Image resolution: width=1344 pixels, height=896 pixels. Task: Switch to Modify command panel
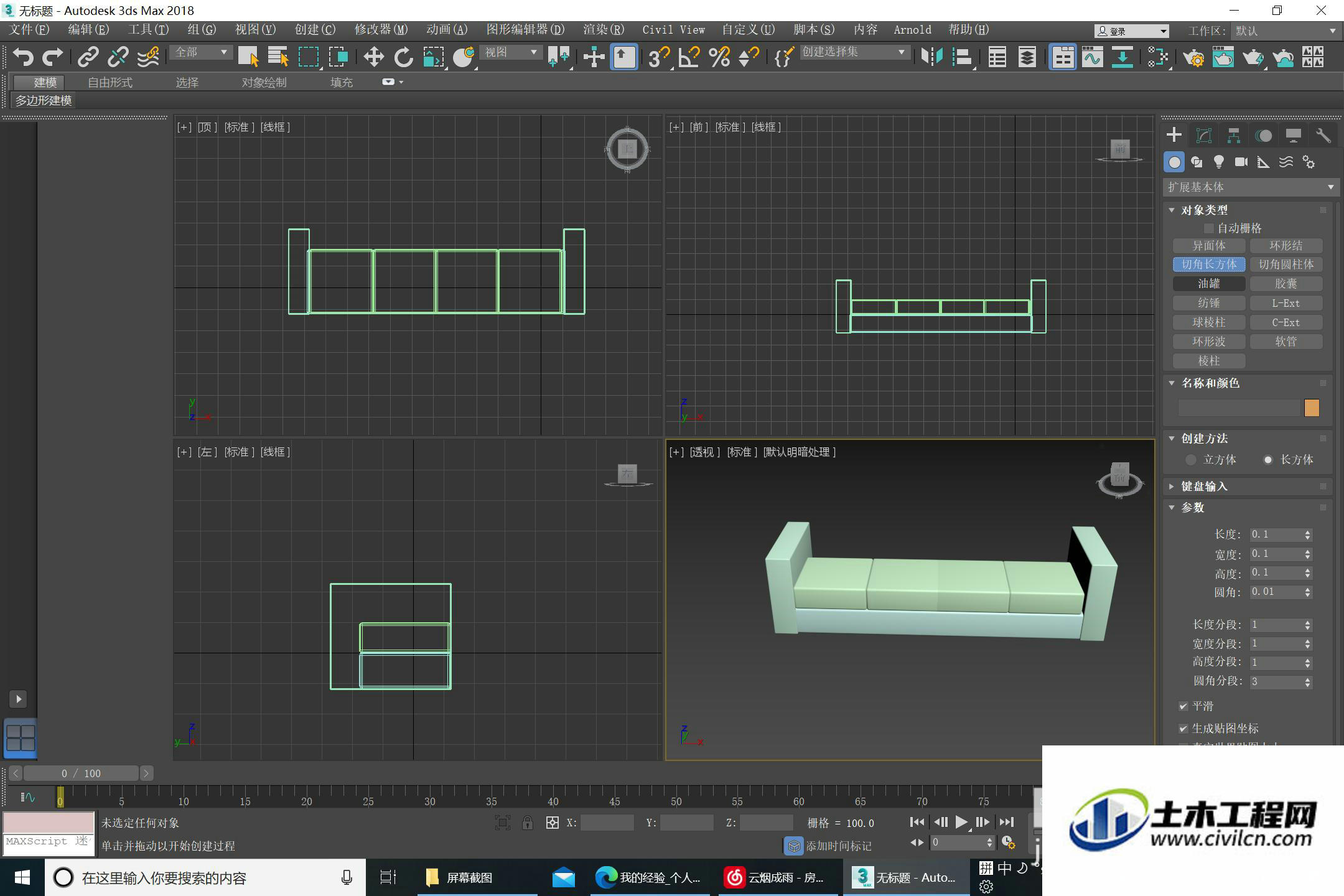(1204, 136)
